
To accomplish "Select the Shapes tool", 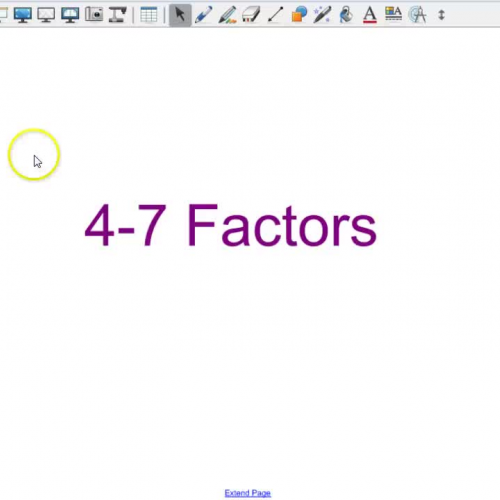I will (299, 15).
